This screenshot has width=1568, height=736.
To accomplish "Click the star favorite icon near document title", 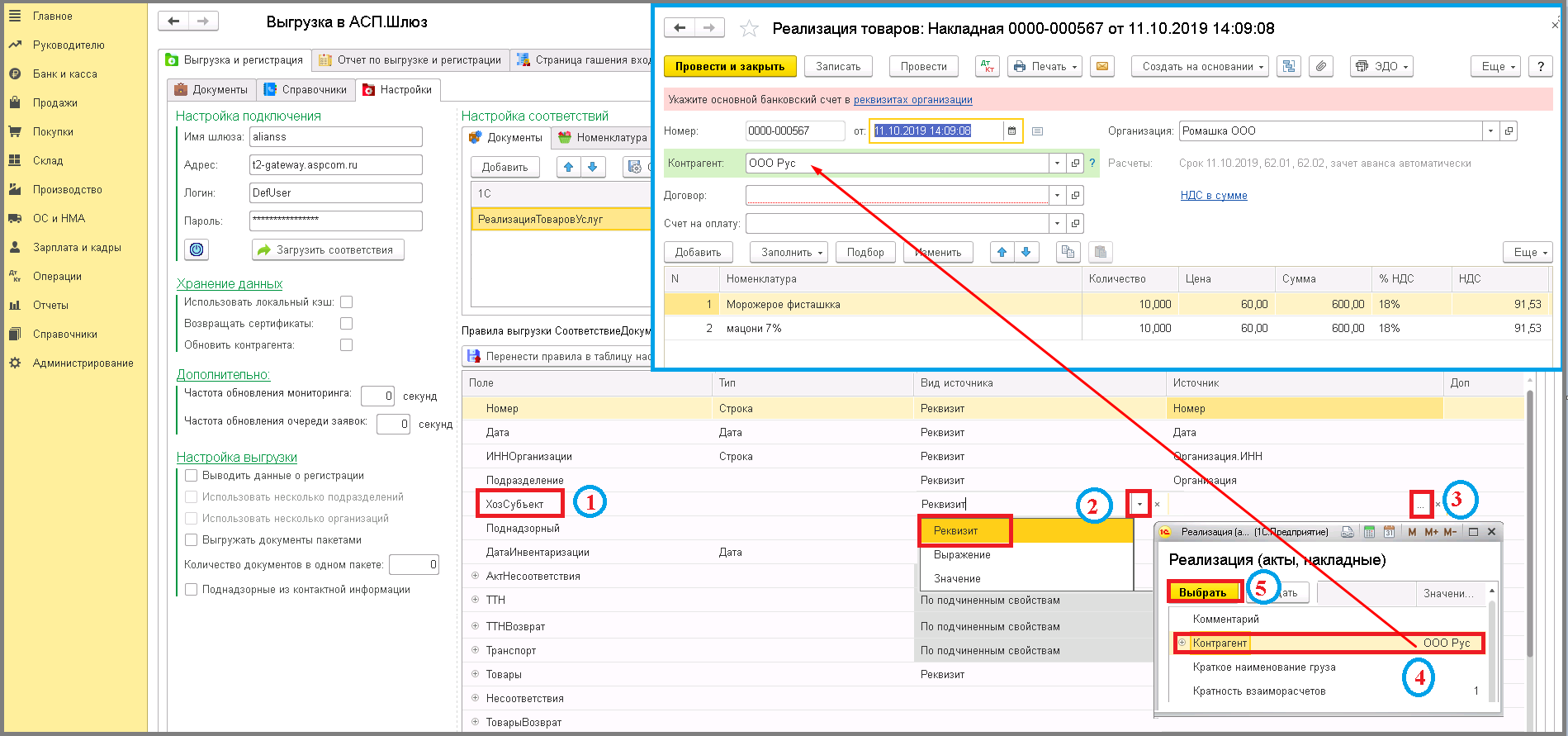I will [x=749, y=29].
